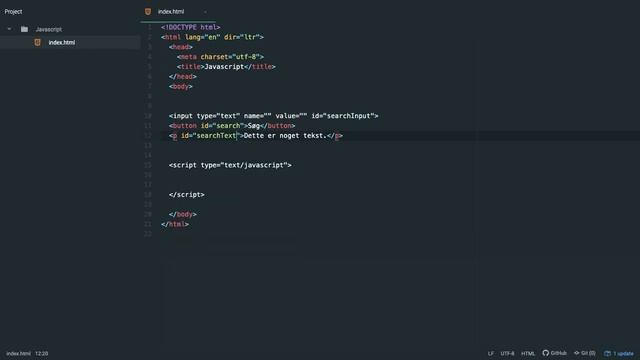Image resolution: width=640 pixels, height=360 pixels.
Task: Click the GitHub octocat icon
Action: (546, 353)
